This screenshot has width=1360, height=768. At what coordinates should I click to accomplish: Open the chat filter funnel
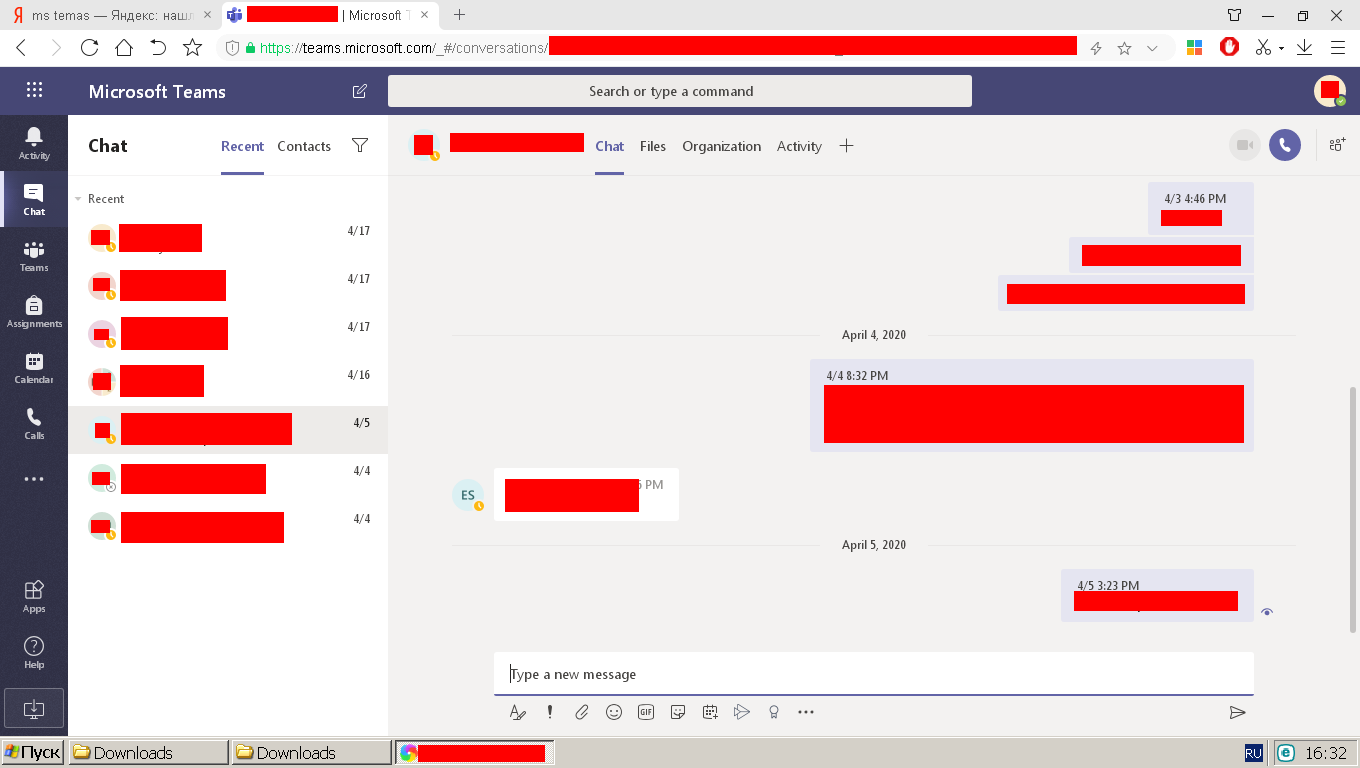pos(360,145)
